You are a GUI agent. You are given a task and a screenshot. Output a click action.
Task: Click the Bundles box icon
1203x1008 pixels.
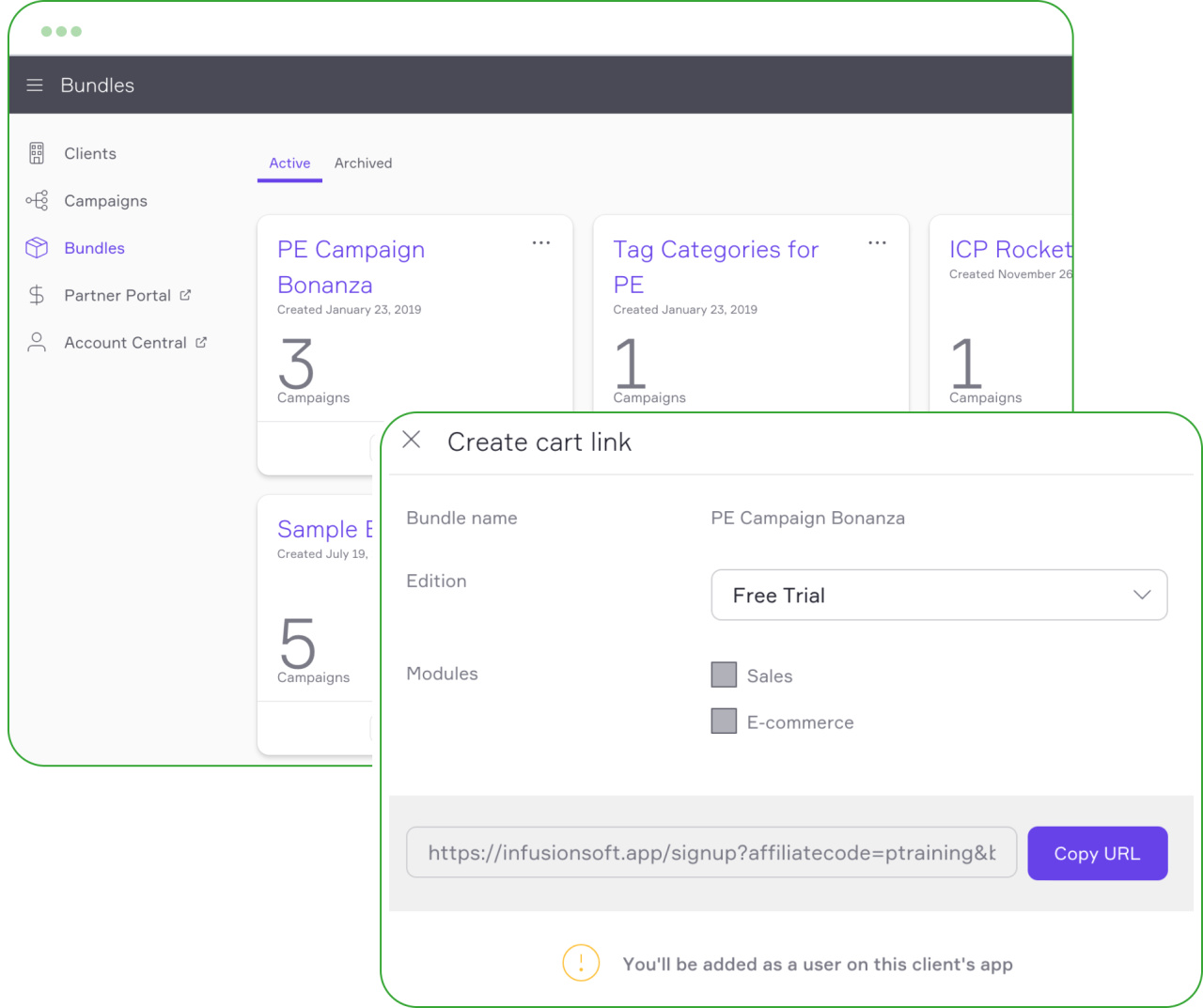[x=37, y=247]
